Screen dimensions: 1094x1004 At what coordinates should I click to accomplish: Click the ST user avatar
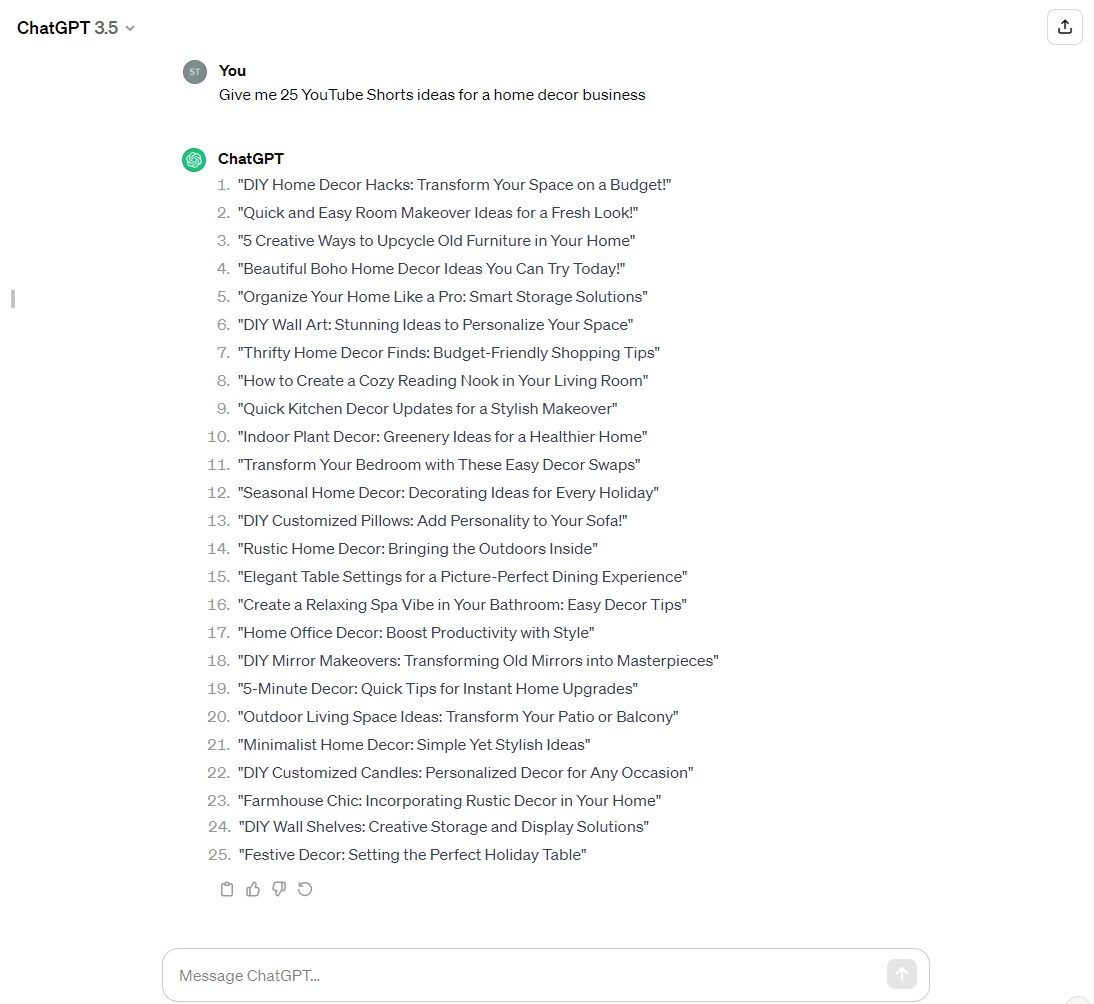[194, 71]
